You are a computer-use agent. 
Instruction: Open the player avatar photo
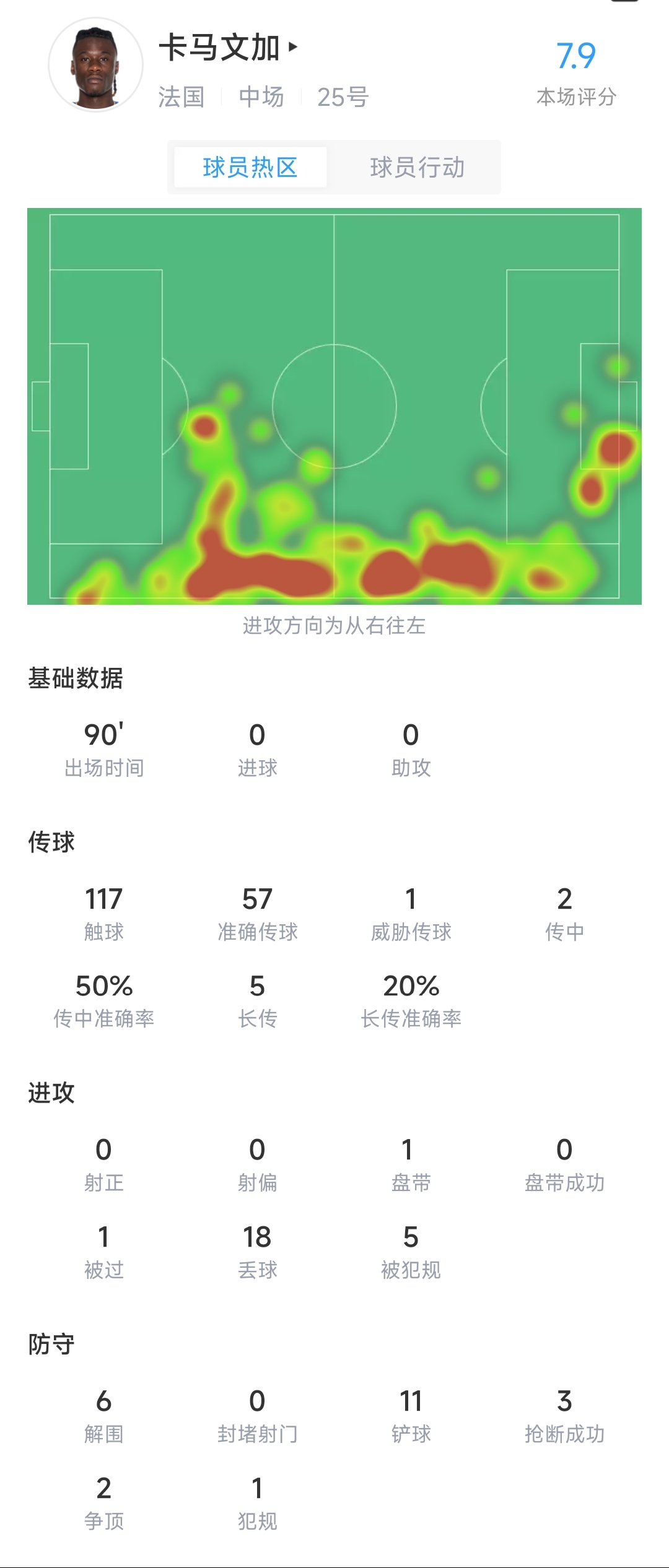[96, 65]
